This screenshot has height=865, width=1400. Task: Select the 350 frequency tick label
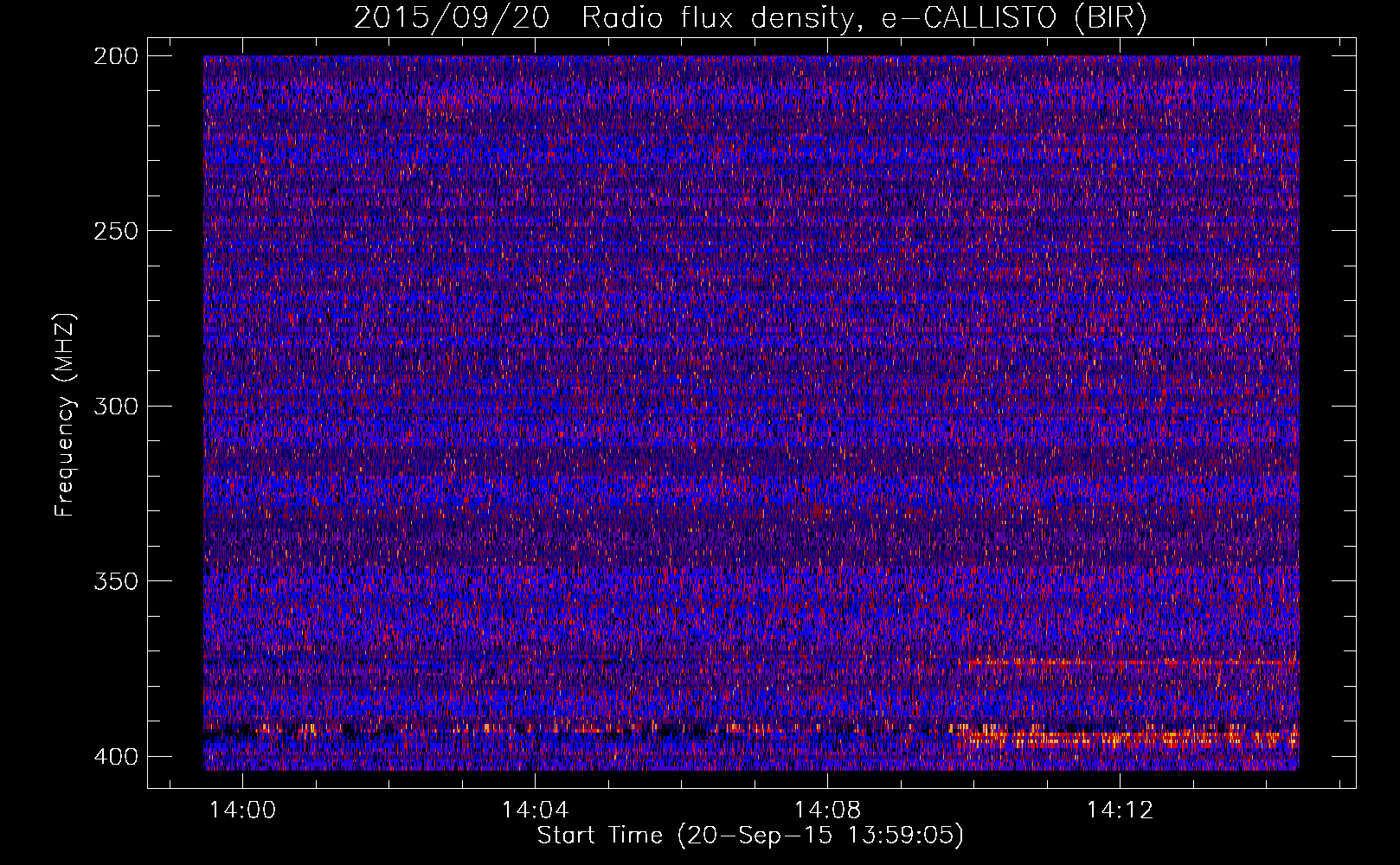point(115,580)
